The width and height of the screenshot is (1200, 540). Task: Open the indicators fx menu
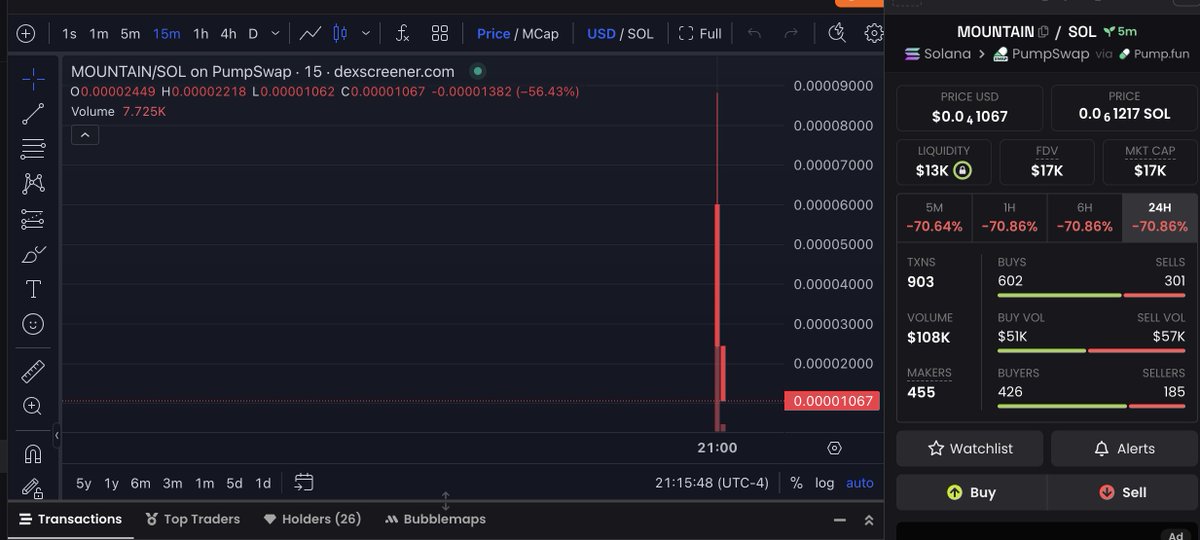[x=402, y=33]
